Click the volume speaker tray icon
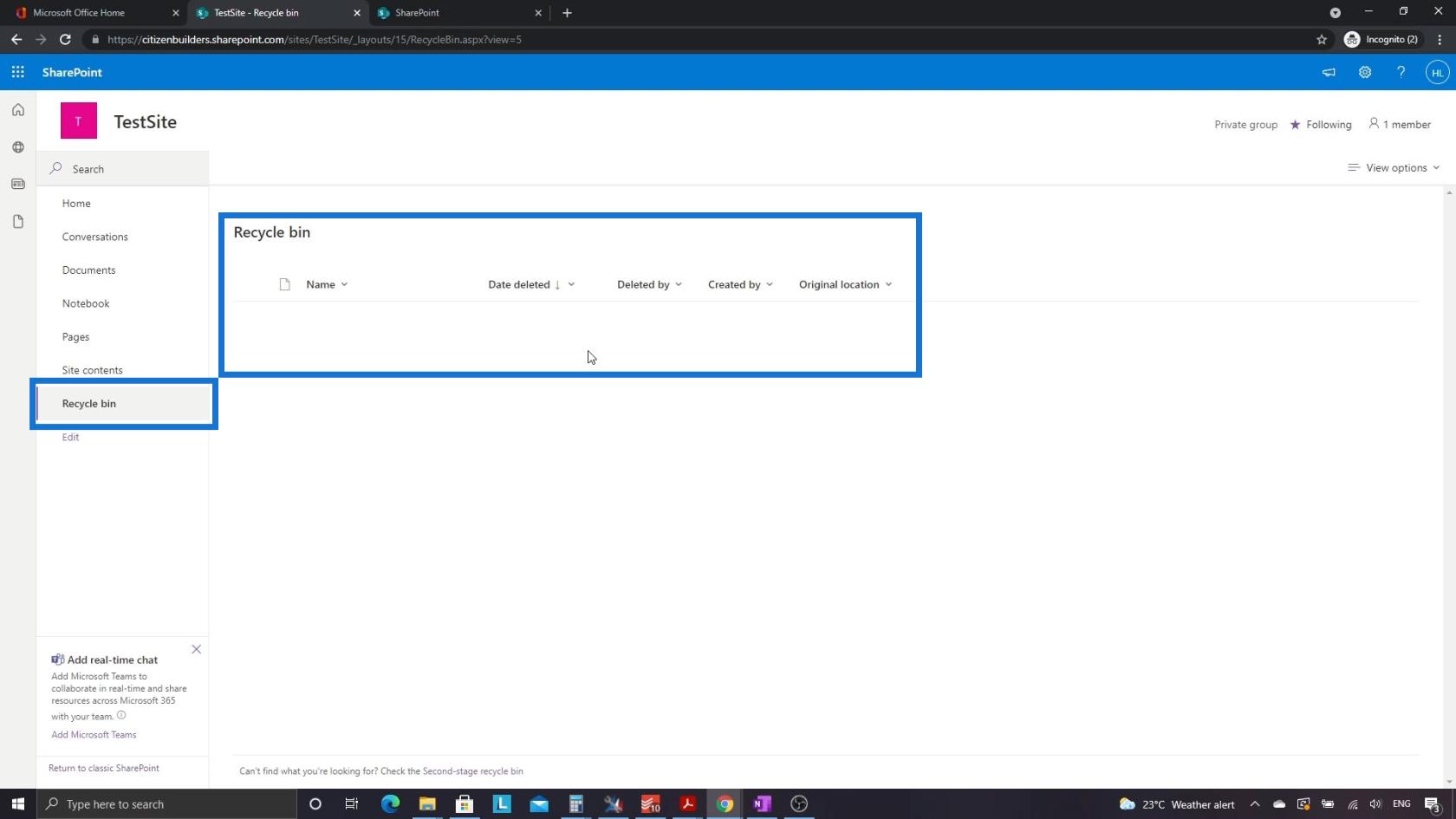This screenshot has width=1456, height=819. [1375, 804]
